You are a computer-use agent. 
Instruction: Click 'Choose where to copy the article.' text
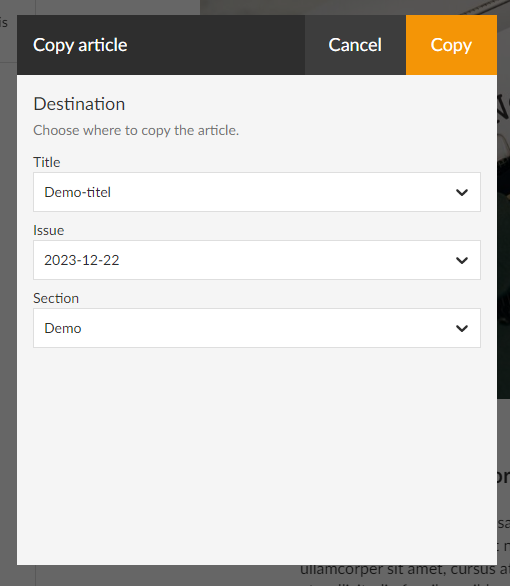tap(136, 130)
